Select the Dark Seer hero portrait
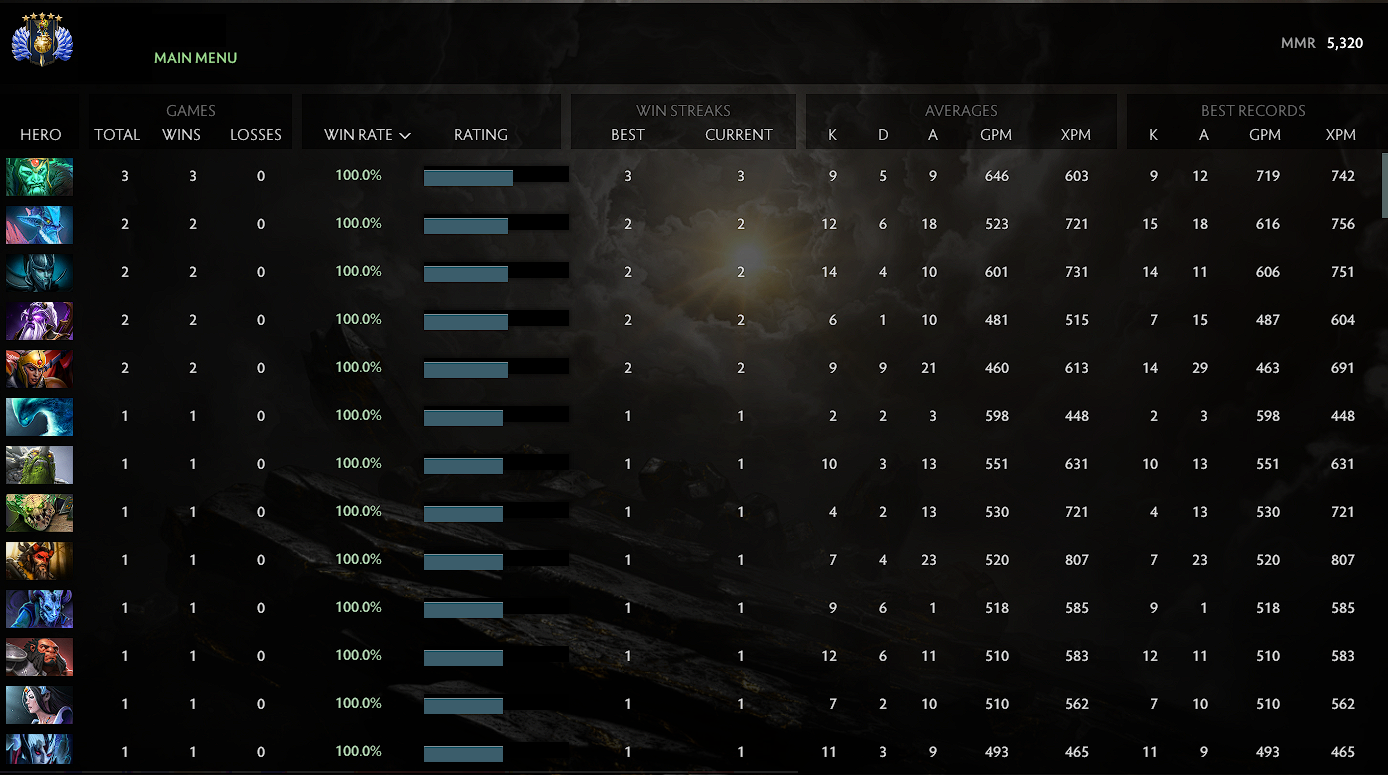Screen dimensions: 1388x775 40,321
